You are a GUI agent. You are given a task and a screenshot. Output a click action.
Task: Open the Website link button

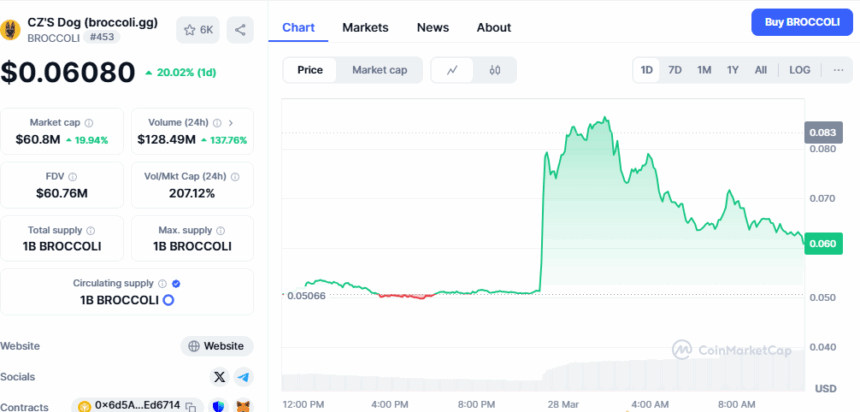(x=217, y=346)
